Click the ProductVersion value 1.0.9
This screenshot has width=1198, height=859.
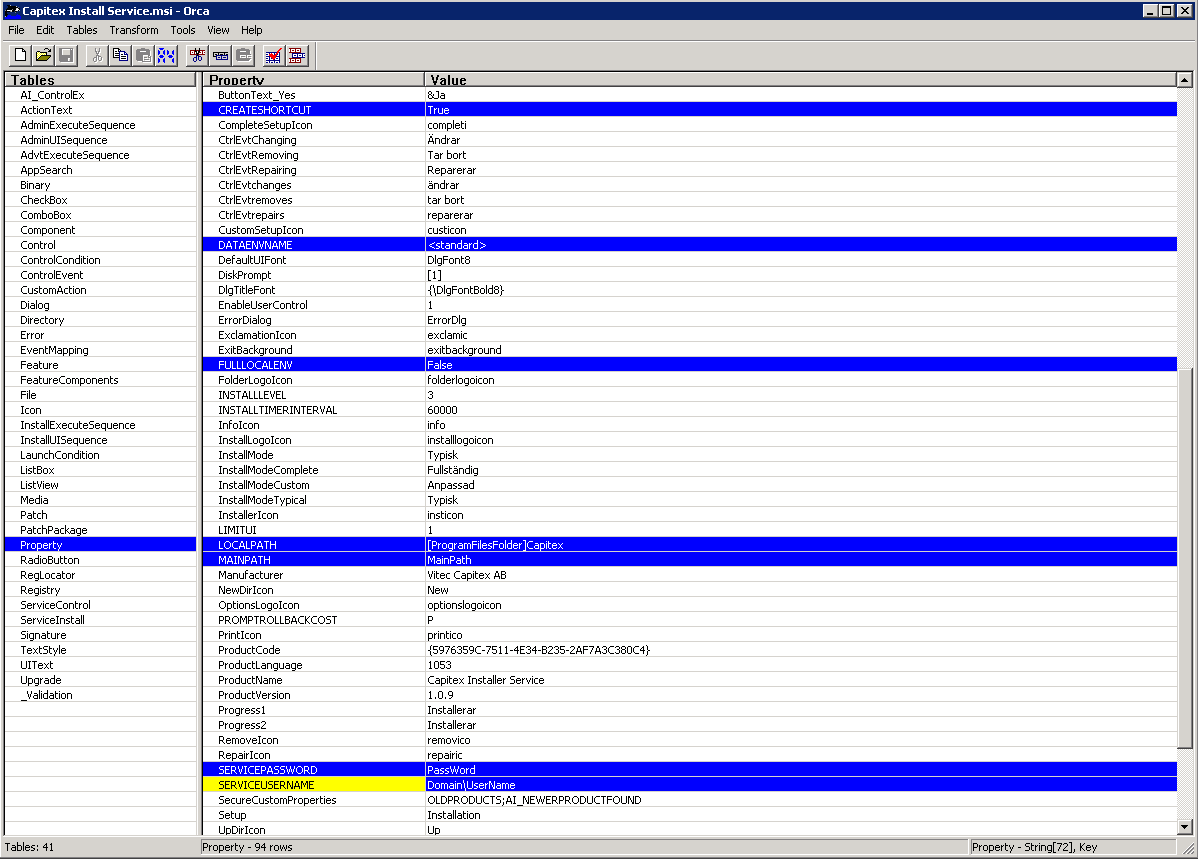tap(801, 695)
